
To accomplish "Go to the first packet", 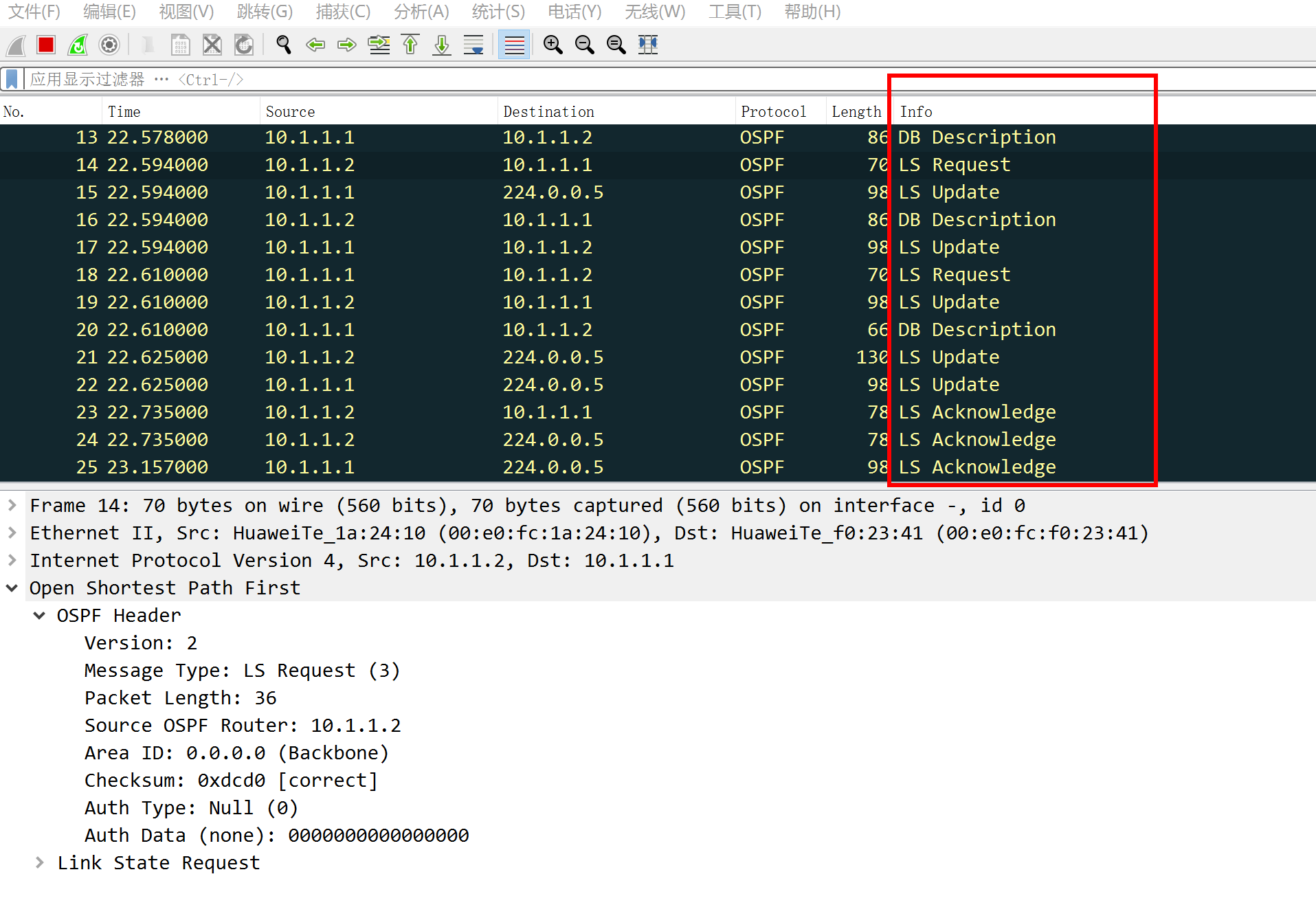I will point(410,45).
